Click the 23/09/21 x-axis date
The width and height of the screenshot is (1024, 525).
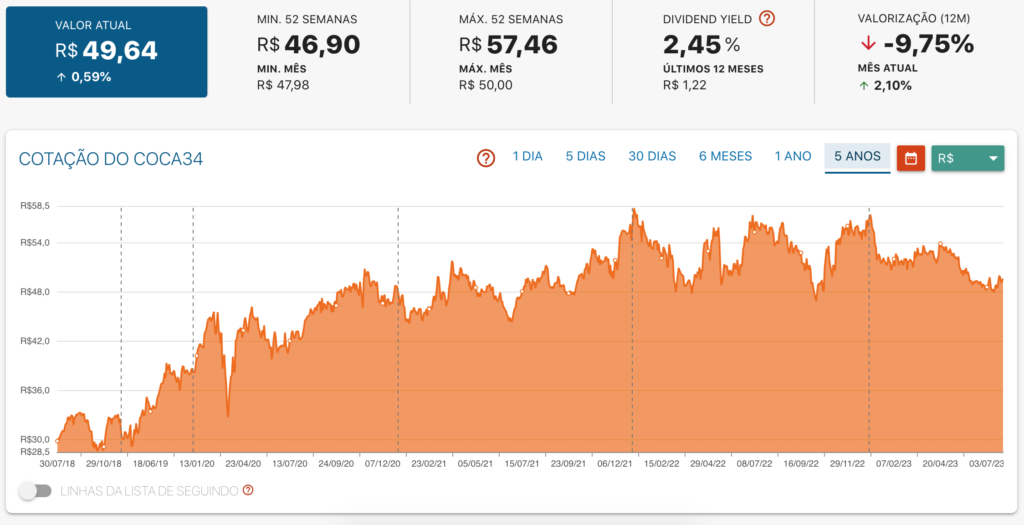click(568, 463)
